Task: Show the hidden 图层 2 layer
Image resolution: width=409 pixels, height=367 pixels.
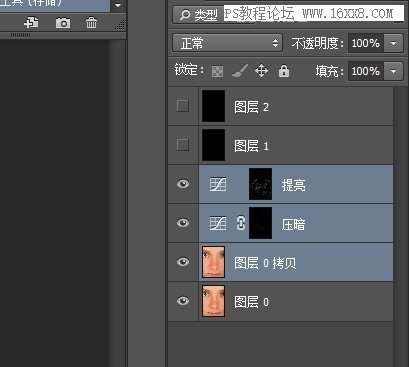Action: click(183, 105)
